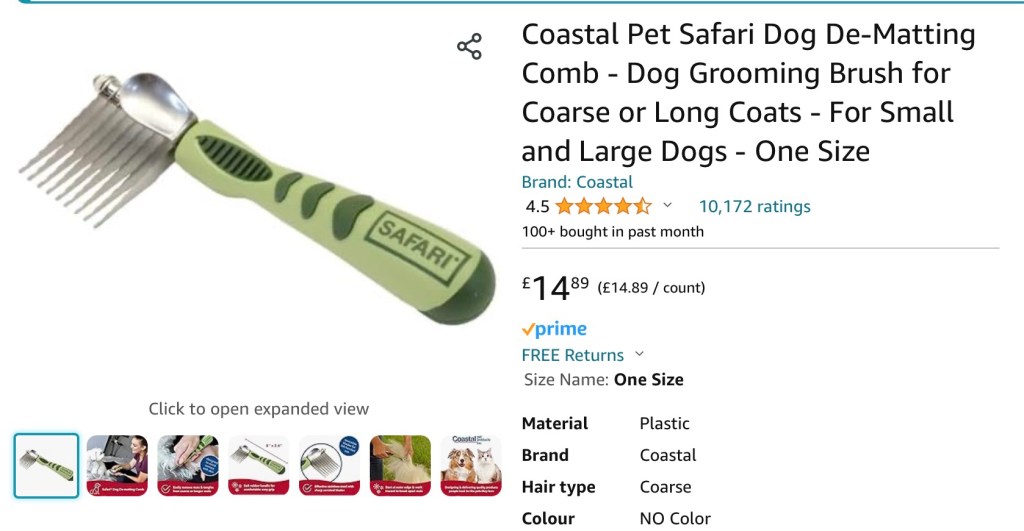This screenshot has width=1024, height=531.
Task: Click the 4.5 star rating icons
Action: coord(603,207)
